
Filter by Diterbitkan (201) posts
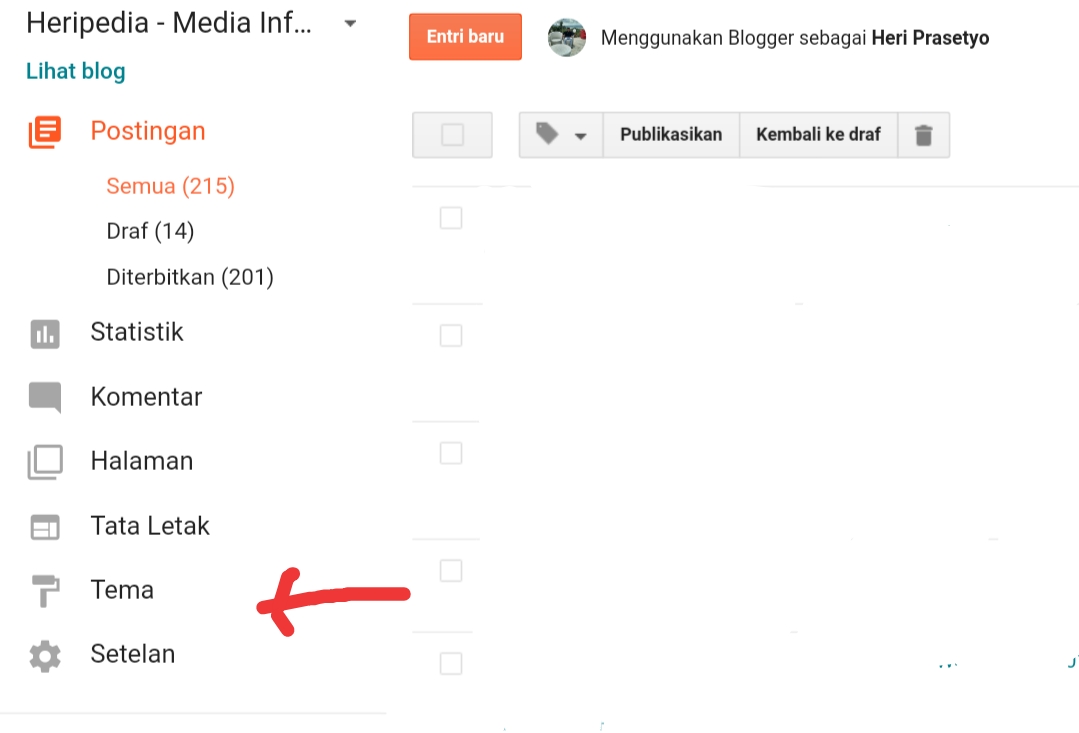[190, 277]
